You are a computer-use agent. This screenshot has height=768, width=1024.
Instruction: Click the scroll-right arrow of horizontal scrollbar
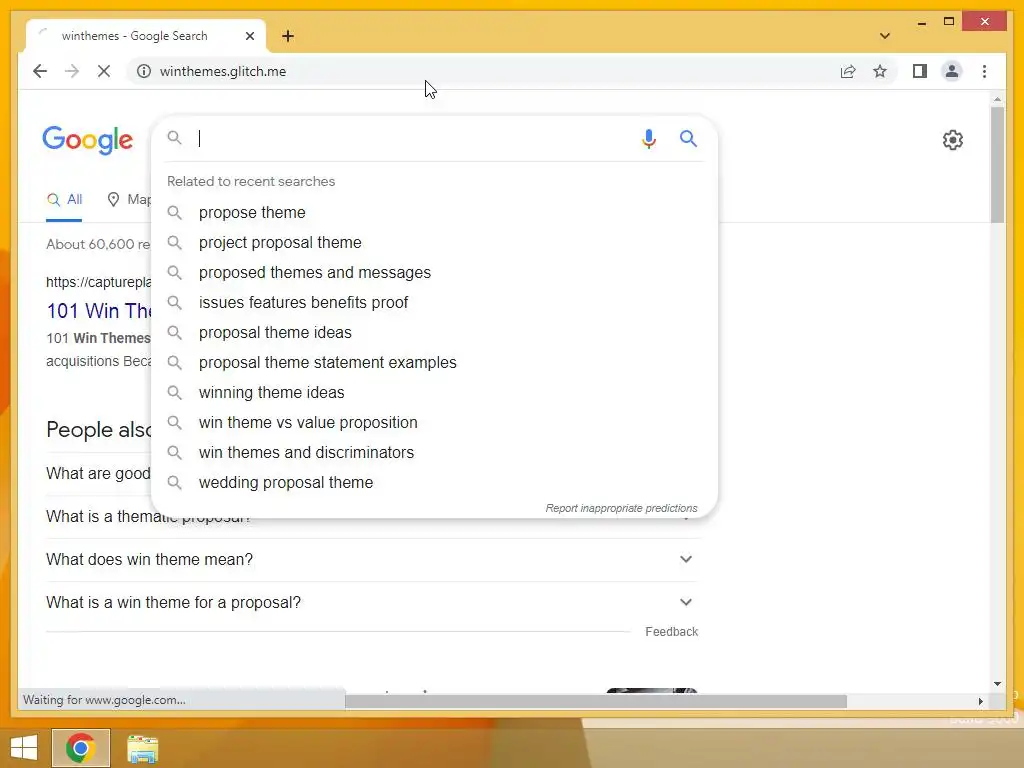pos(980,701)
